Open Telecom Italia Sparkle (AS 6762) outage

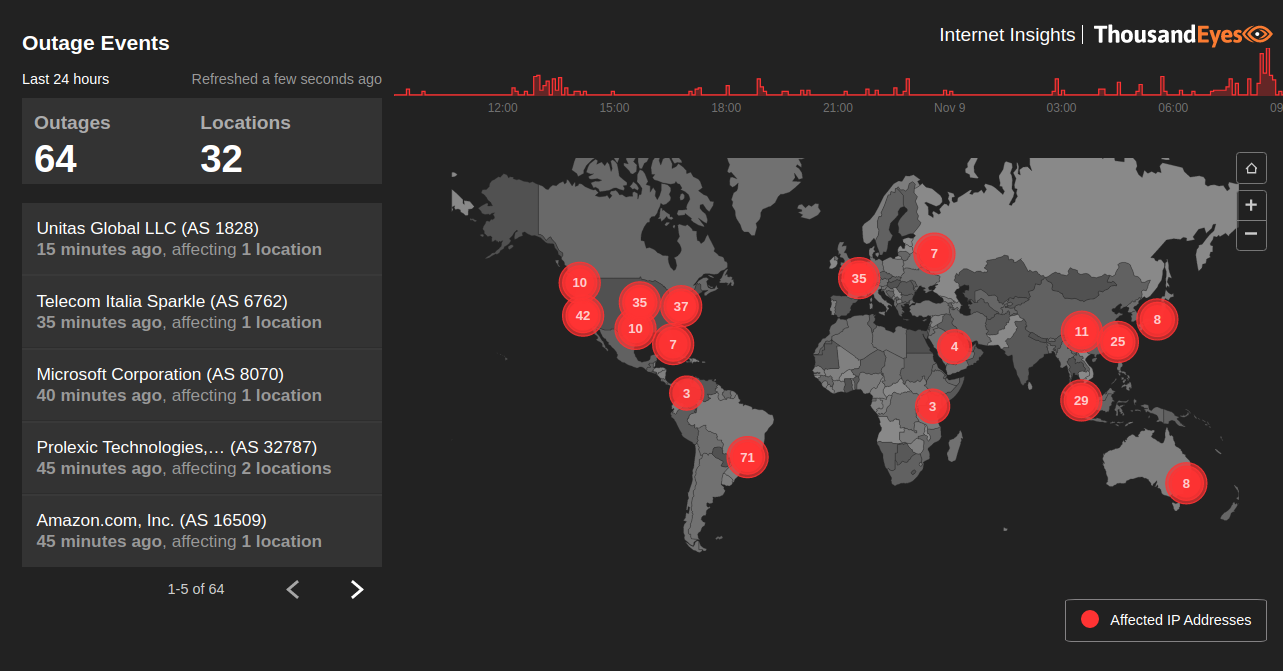[202, 312]
